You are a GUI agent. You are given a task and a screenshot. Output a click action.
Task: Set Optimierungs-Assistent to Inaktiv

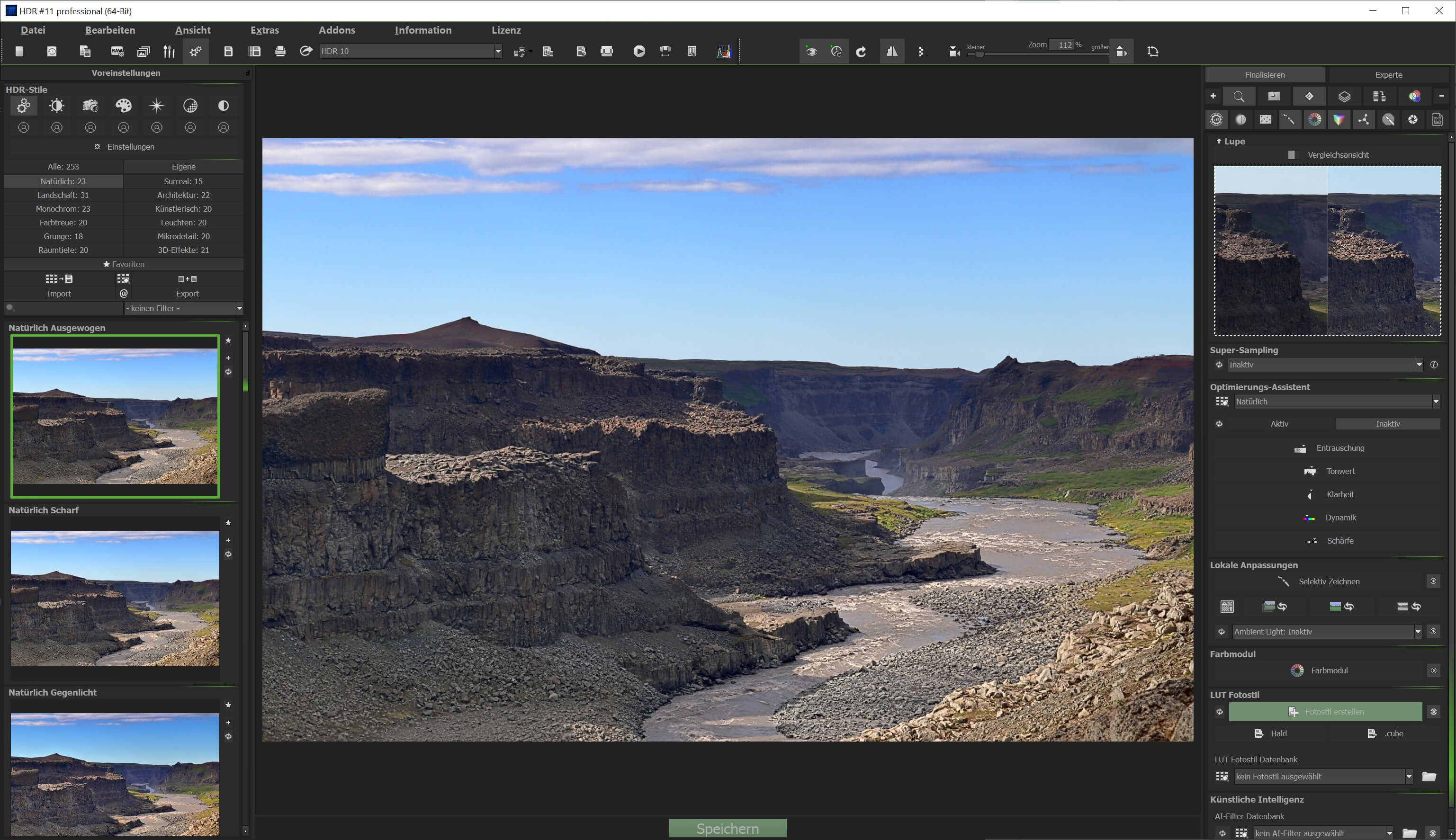pos(1387,424)
